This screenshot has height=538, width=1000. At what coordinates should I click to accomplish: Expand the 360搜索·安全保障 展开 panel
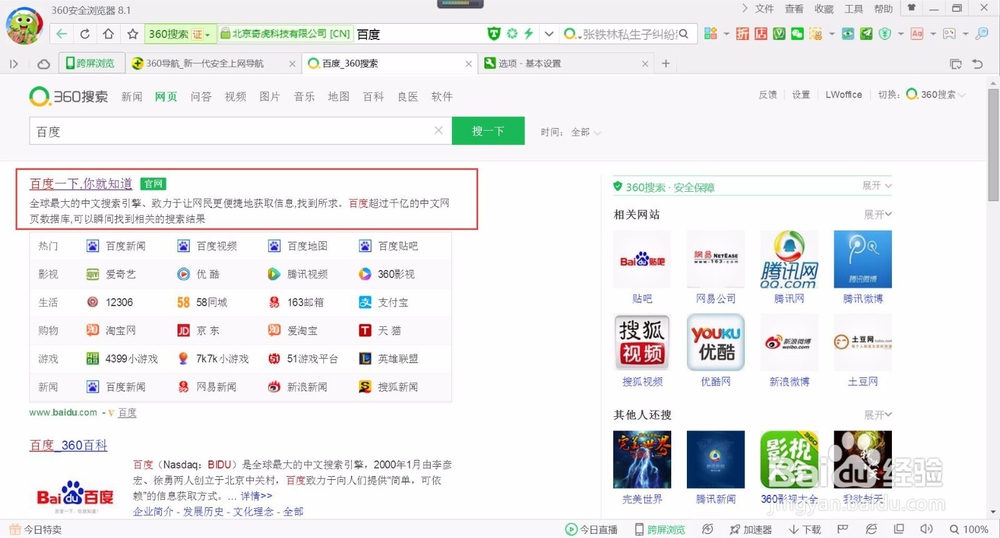877,185
